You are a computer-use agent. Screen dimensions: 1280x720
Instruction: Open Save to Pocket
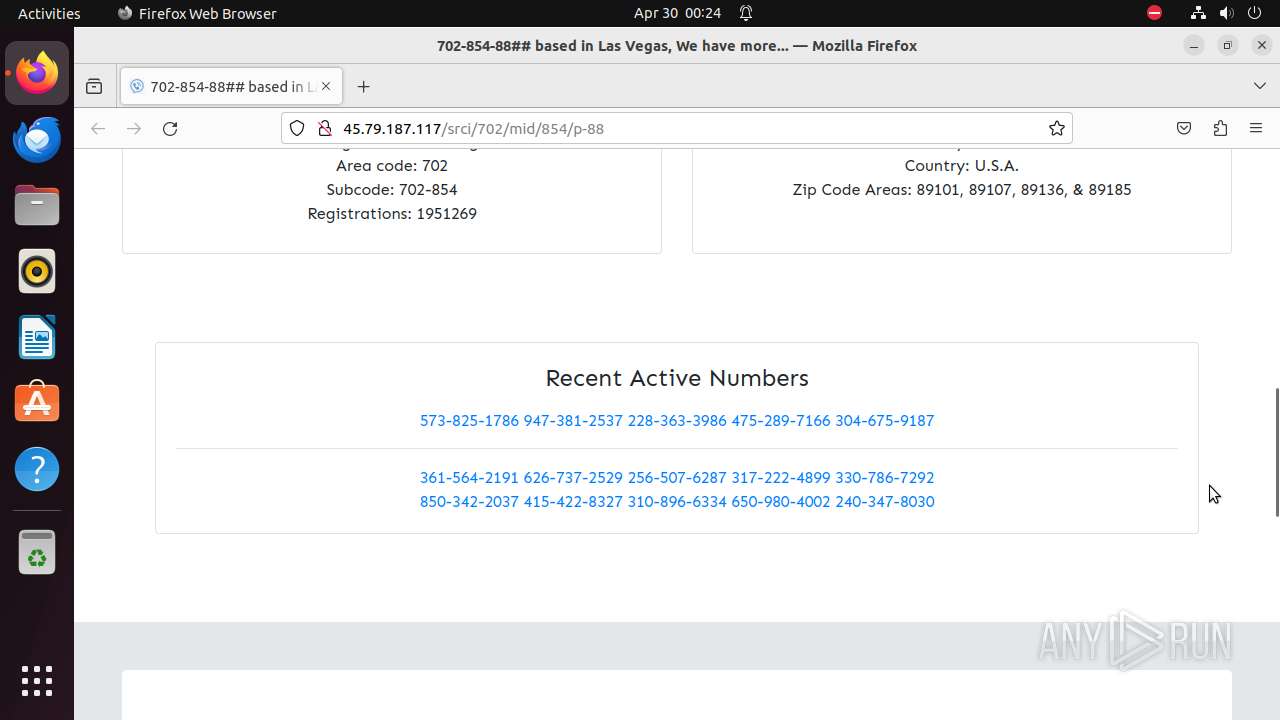pyautogui.click(x=1184, y=128)
